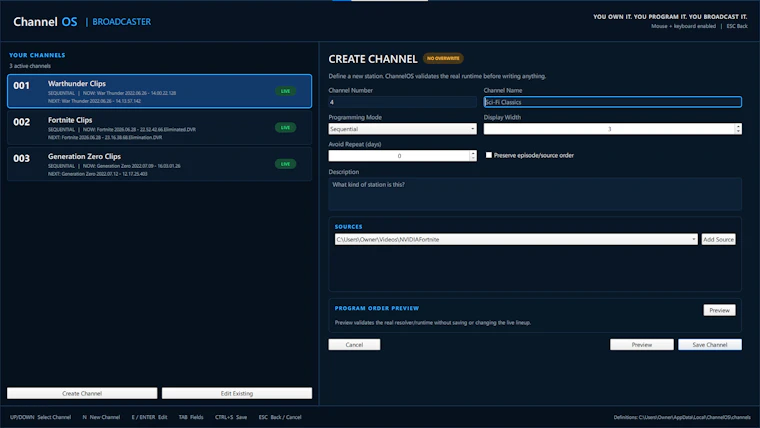Click 'TAB Fields' shortcut hint
760x428 pixels.
[x=191, y=417]
